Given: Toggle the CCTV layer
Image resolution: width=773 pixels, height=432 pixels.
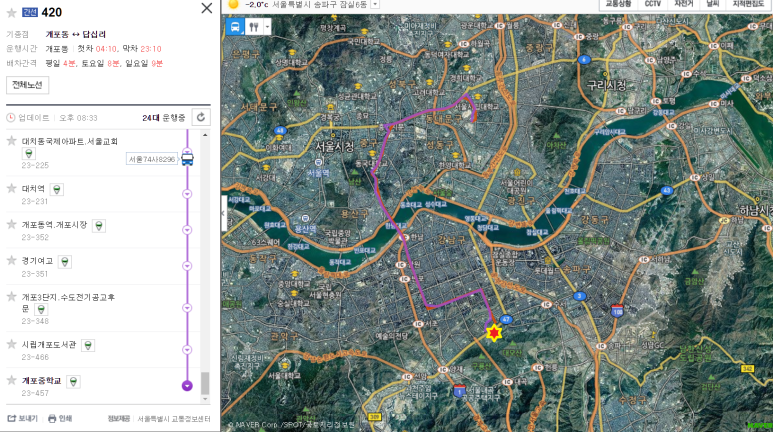Looking at the screenshot, I should (x=653, y=4).
